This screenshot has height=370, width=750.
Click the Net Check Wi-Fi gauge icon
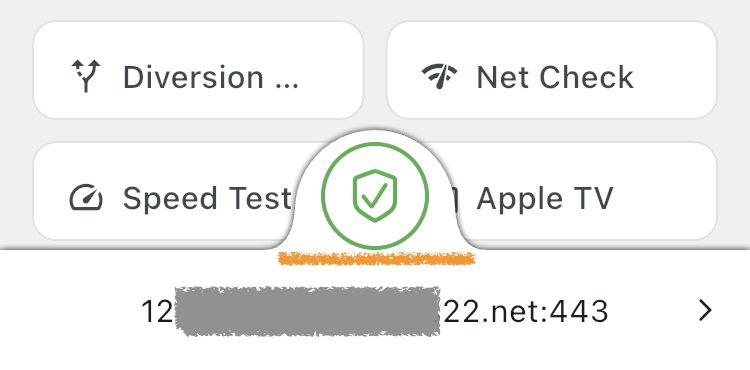[x=439, y=76]
